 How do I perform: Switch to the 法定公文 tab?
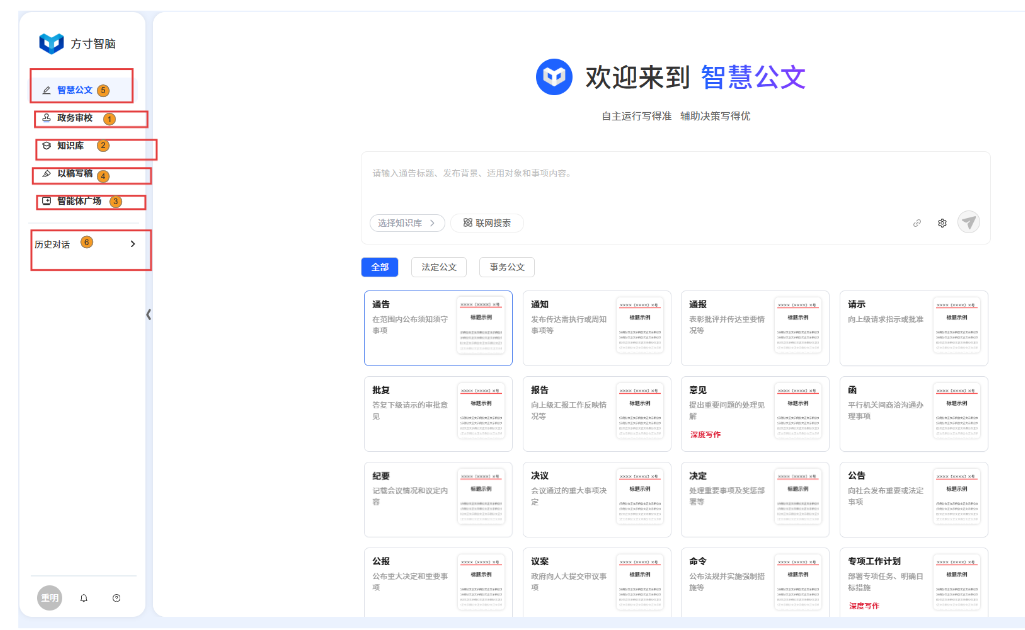(x=438, y=267)
